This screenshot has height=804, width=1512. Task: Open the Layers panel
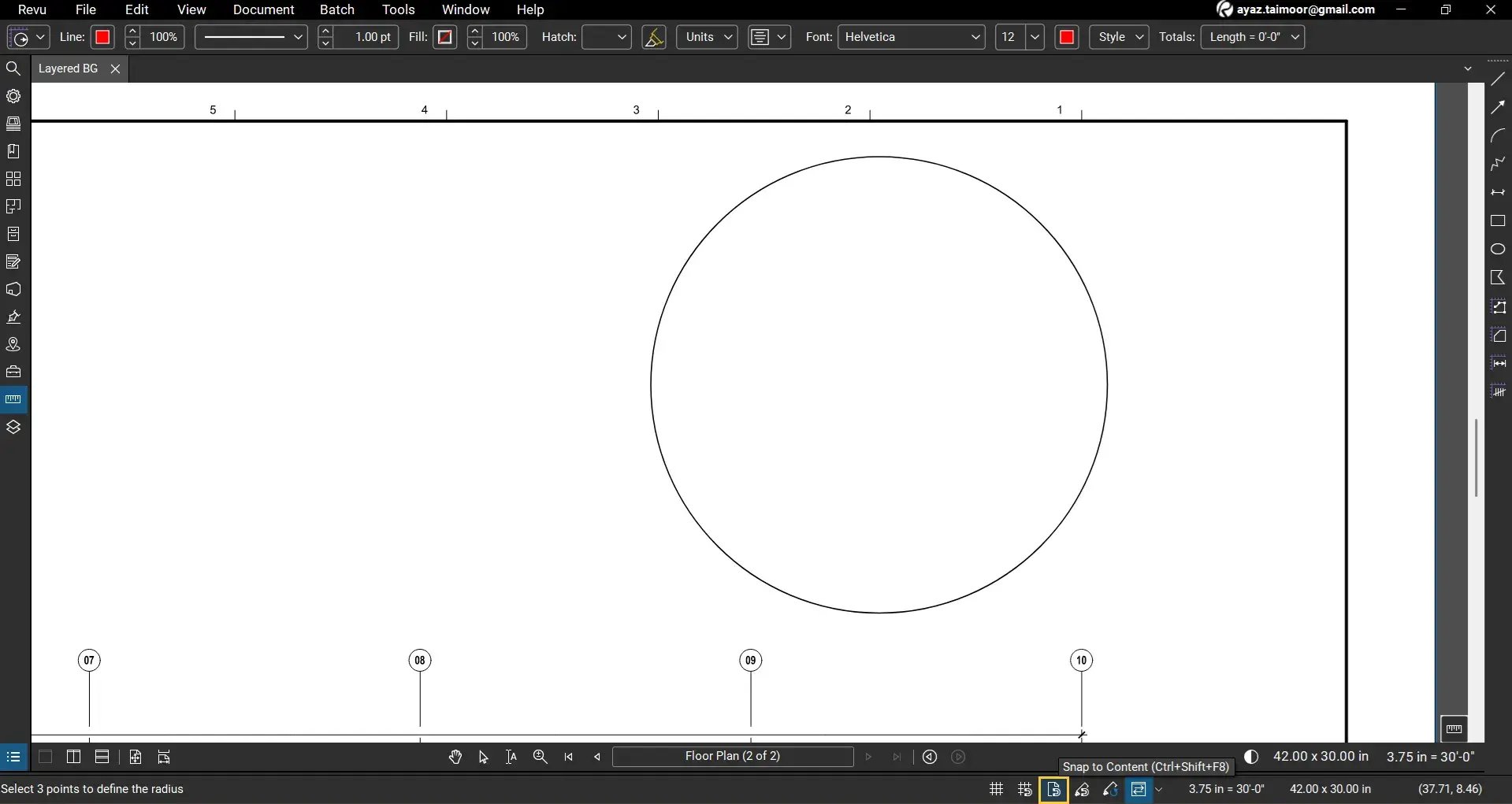click(13, 426)
